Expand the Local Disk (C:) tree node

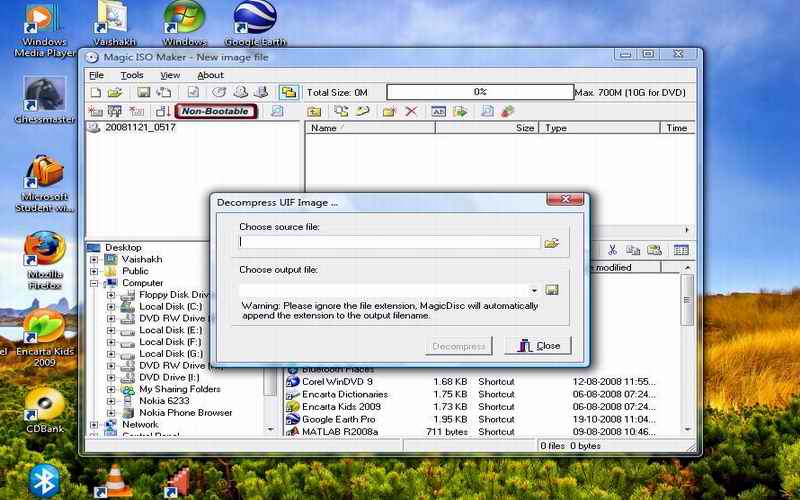tap(111, 307)
